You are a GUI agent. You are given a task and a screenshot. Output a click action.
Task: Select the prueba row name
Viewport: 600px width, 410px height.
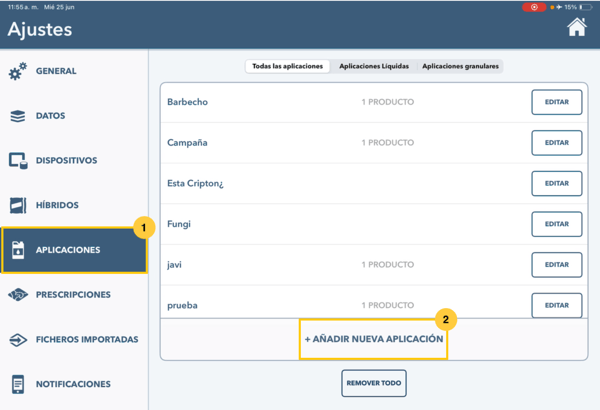(182, 305)
